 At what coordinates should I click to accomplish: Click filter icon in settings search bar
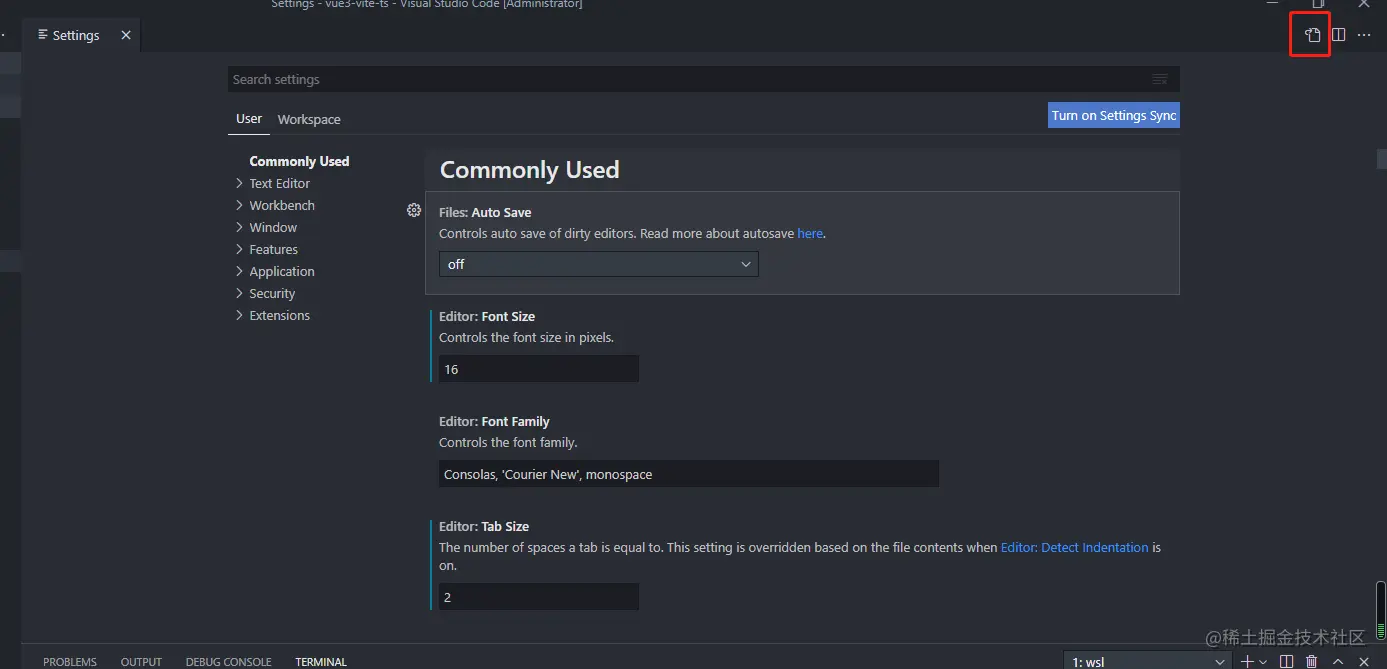click(1160, 79)
